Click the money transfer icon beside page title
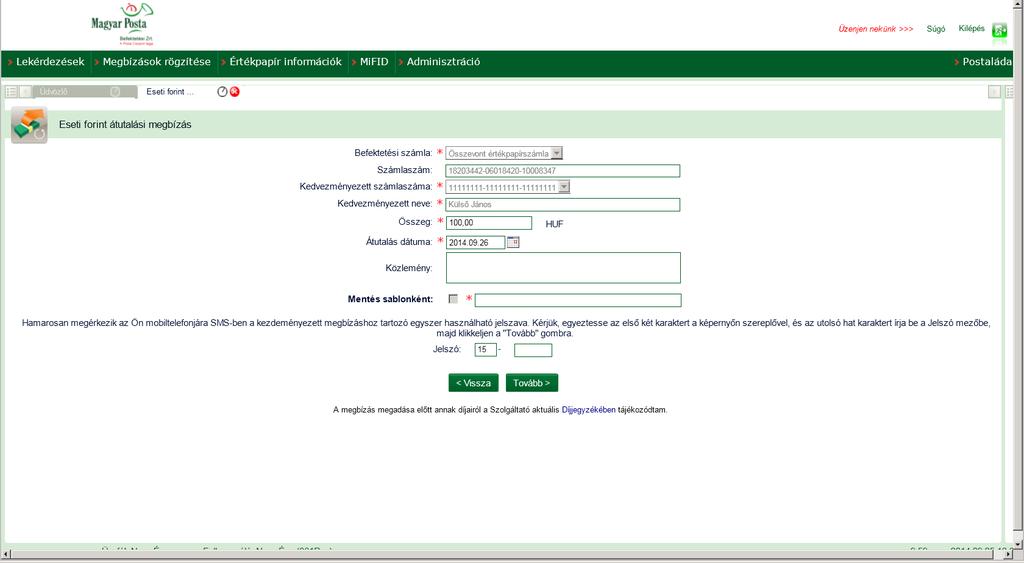Image resolution: width=1024 pixels, height=563 pixels. 29,125
